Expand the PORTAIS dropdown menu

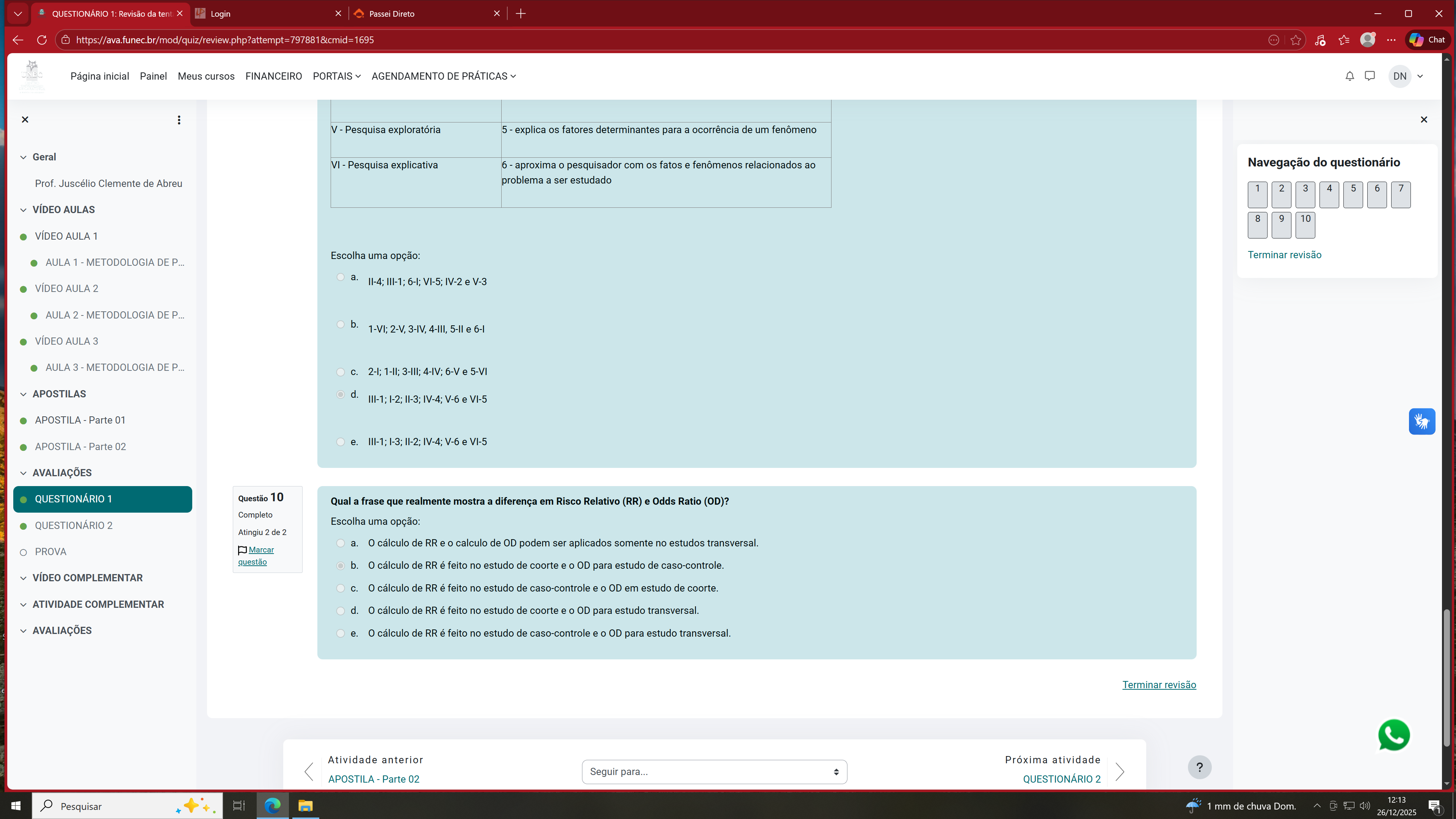click(x=336, y=76)
